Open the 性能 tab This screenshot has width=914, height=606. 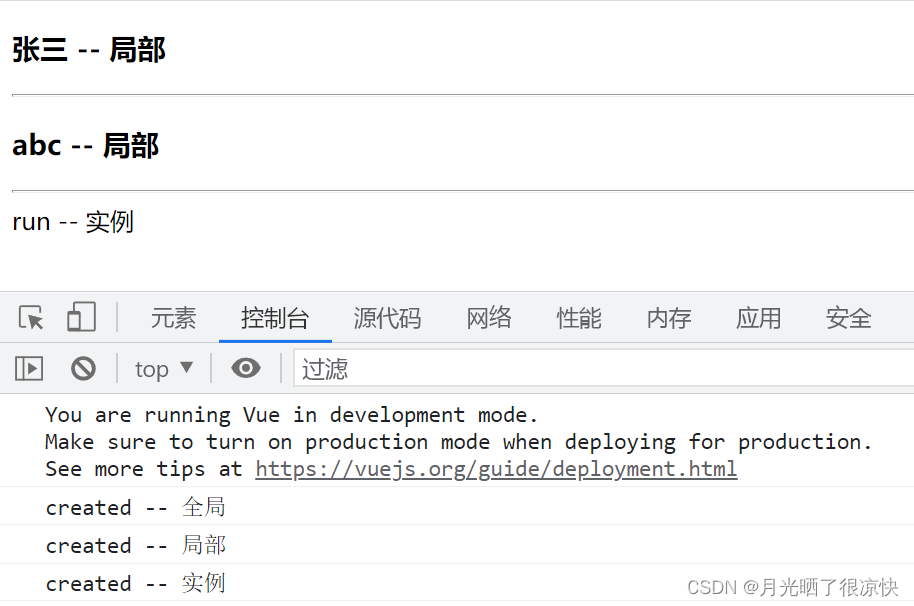coord(579,318)
